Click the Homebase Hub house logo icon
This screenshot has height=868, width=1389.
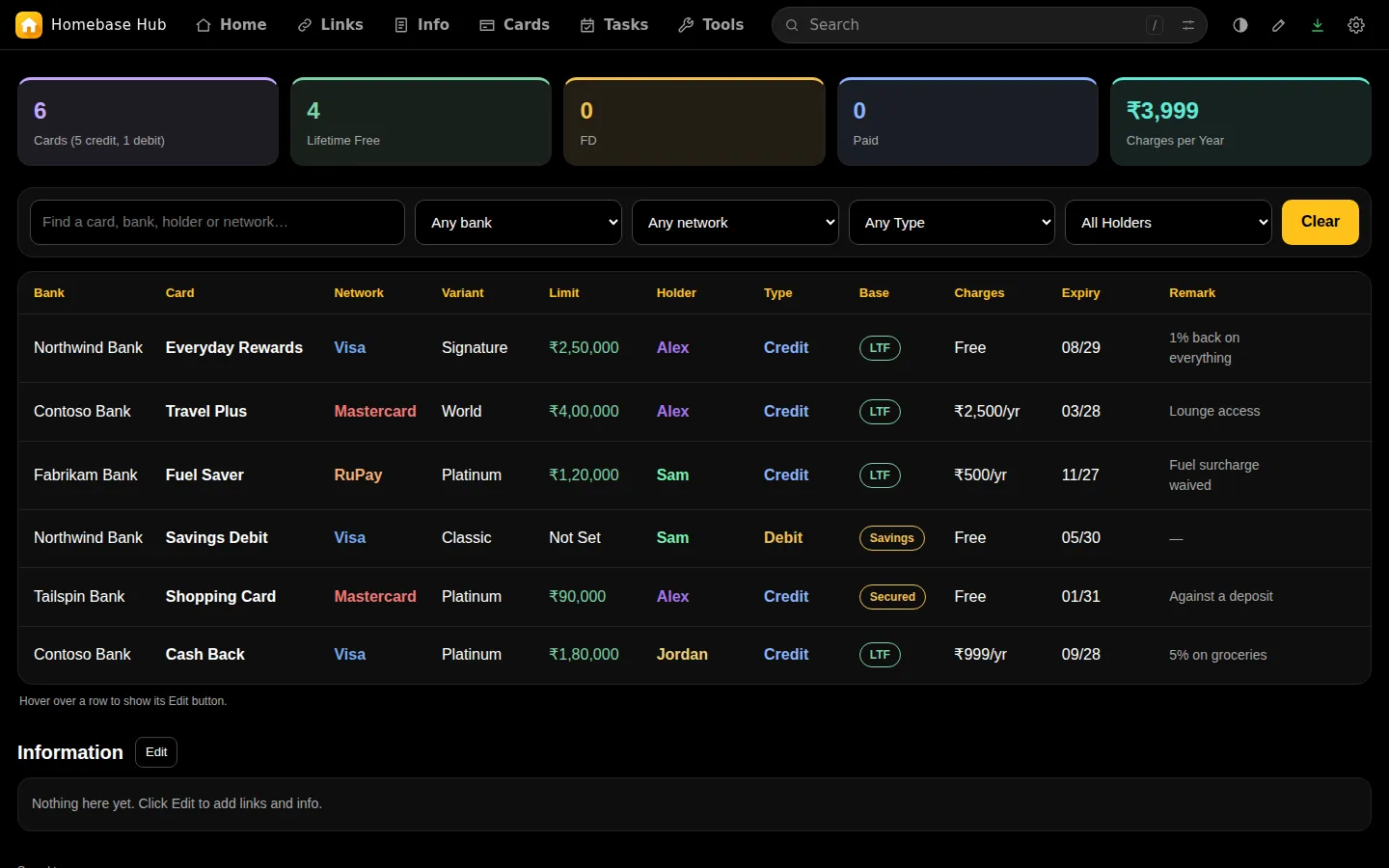29,25
